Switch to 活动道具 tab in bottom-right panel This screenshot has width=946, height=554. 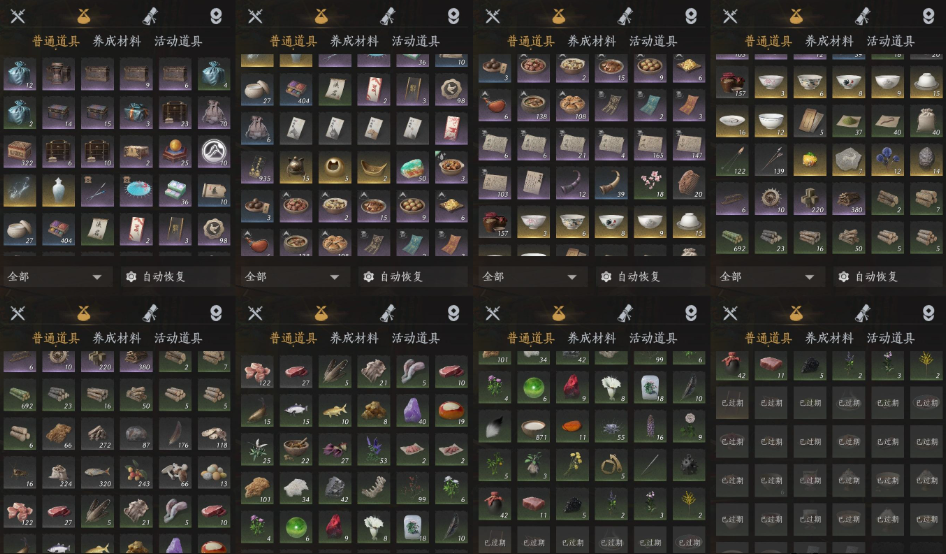(x=890, y=338)
